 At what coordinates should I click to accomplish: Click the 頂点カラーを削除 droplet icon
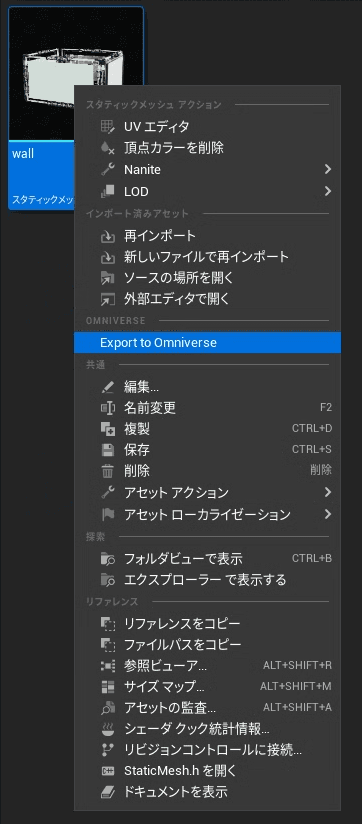click(x=107, y=148)
